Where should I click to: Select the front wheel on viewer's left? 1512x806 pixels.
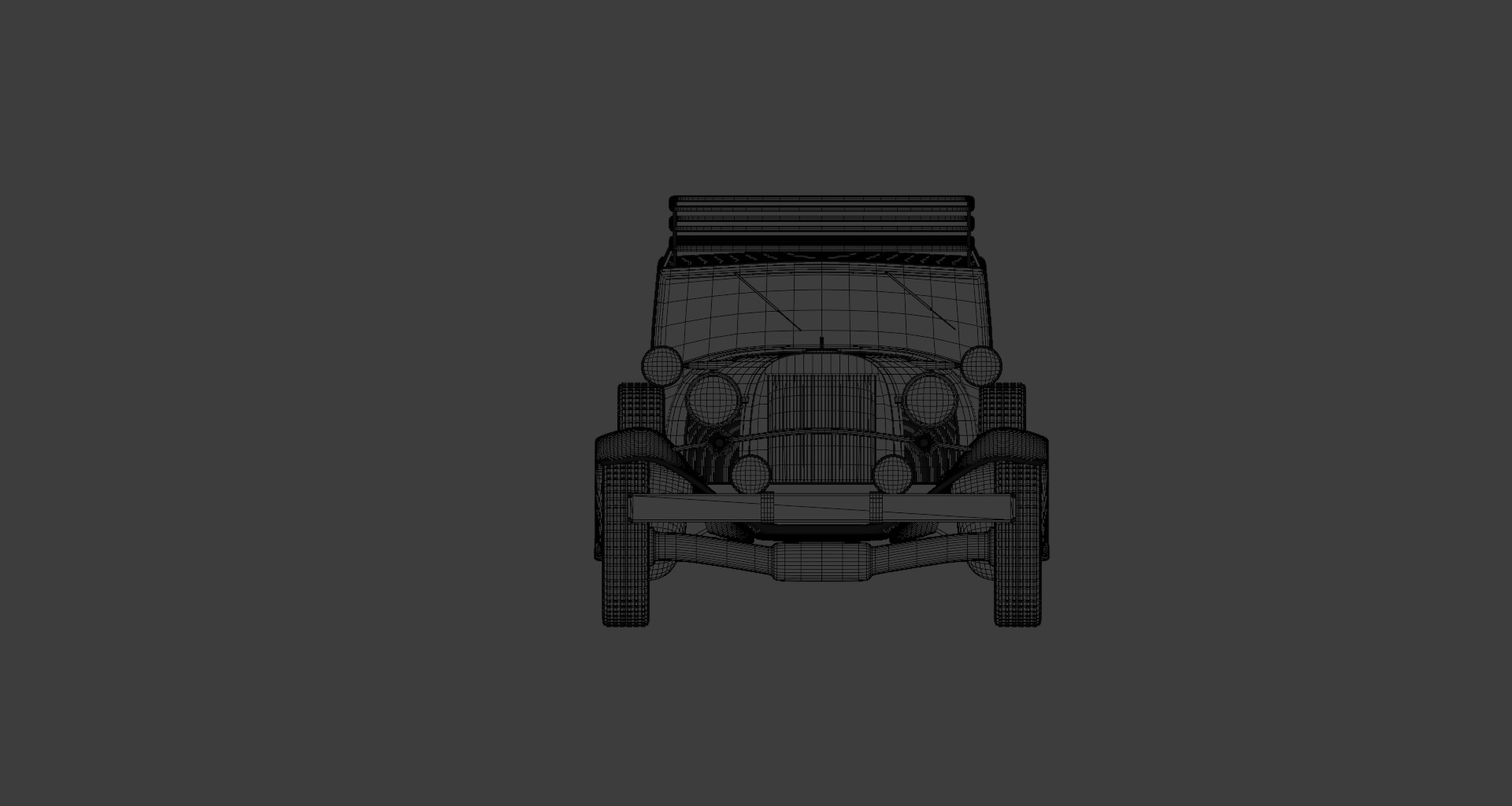coord(626,543)
